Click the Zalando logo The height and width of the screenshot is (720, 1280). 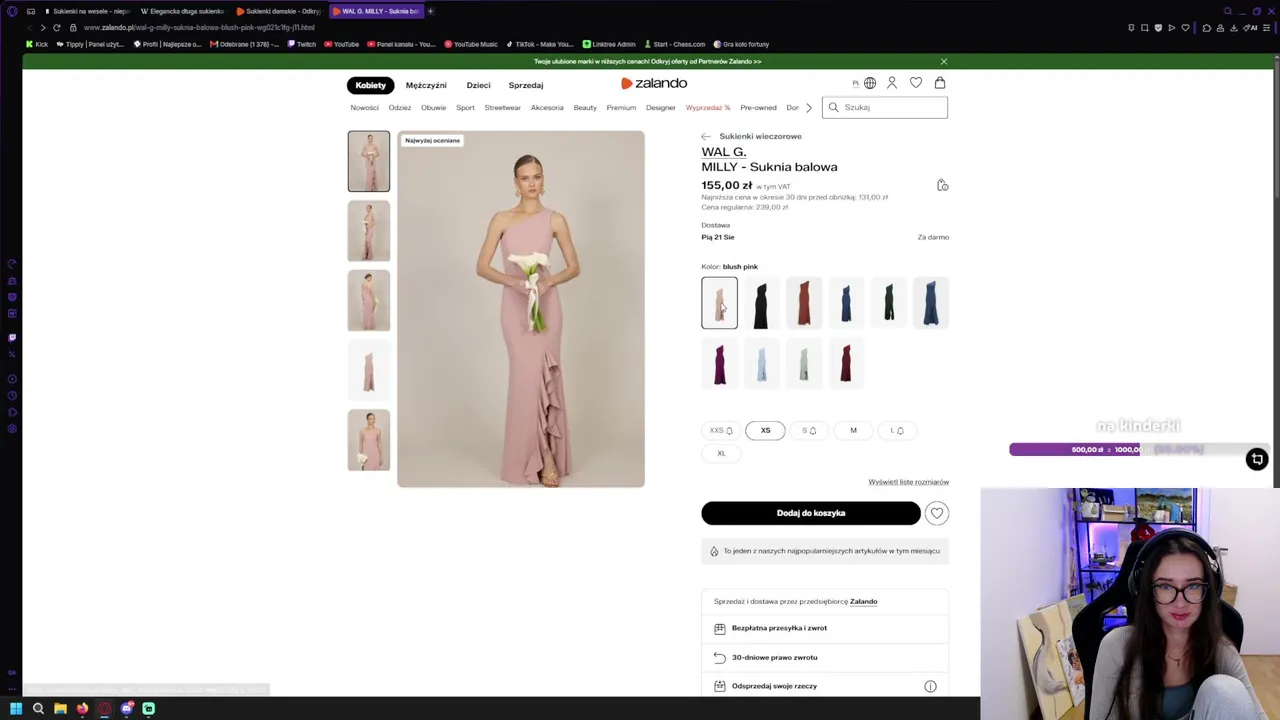(654, 83)
